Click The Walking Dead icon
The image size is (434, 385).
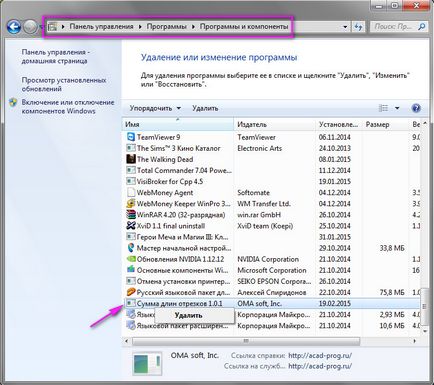[131, 159]
